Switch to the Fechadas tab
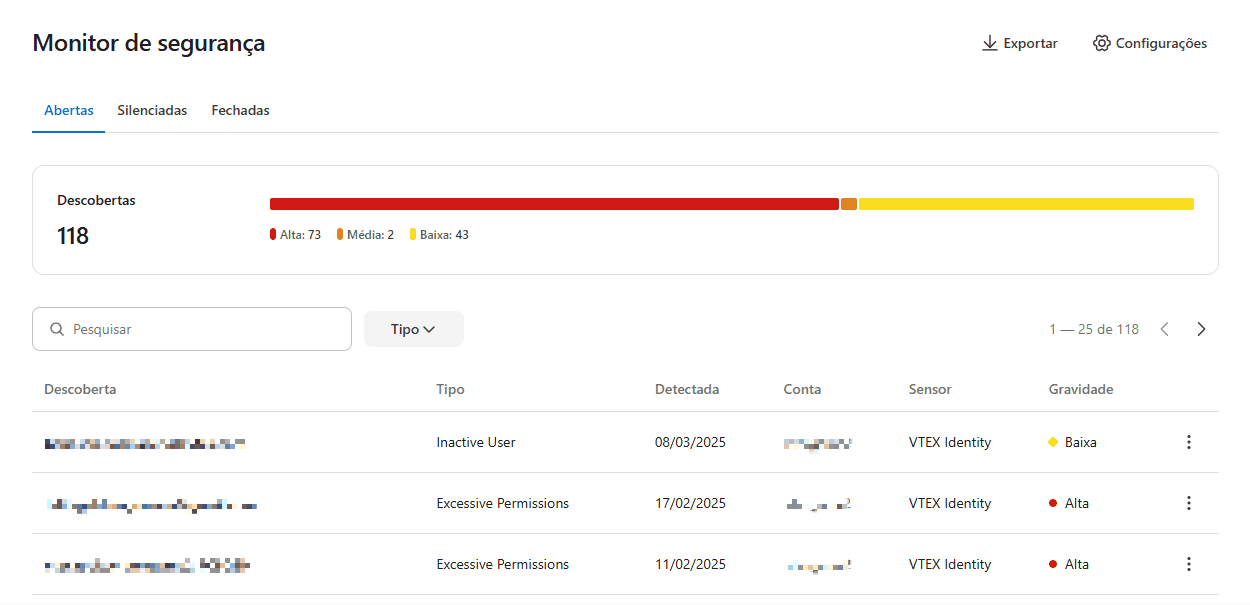The image size is (1250, 605). pyautogui.click(x=240, y=110)
